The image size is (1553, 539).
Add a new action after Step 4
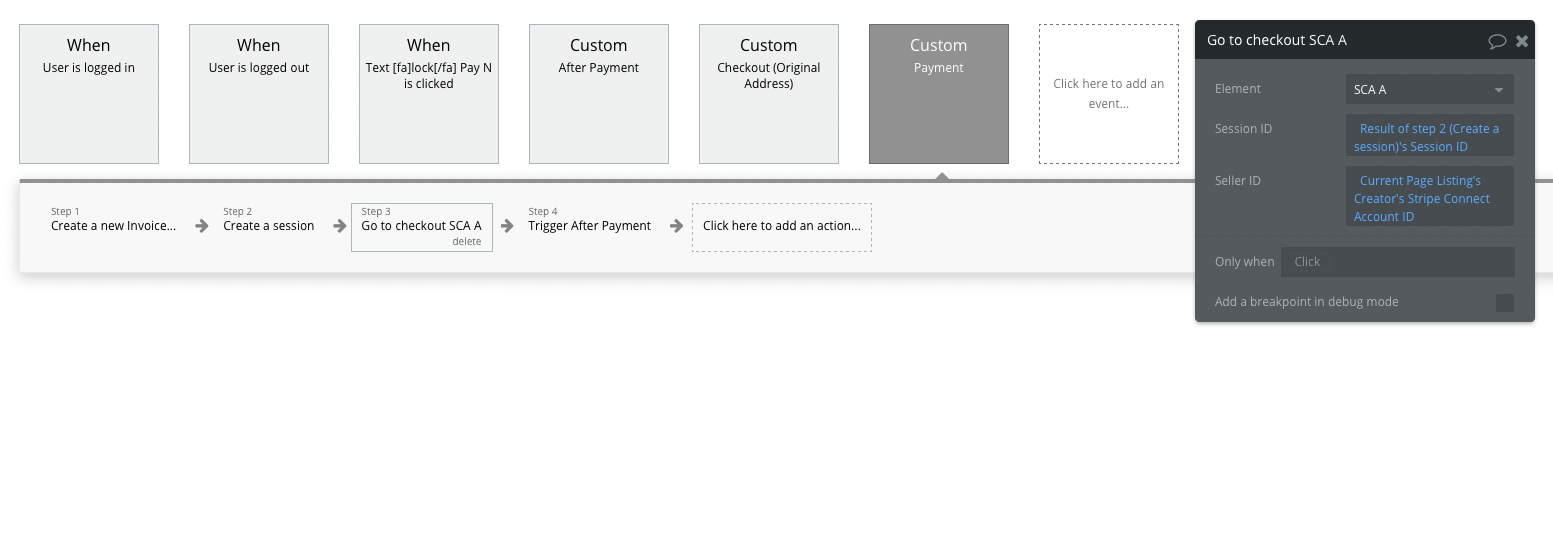[x=782, y=227]
